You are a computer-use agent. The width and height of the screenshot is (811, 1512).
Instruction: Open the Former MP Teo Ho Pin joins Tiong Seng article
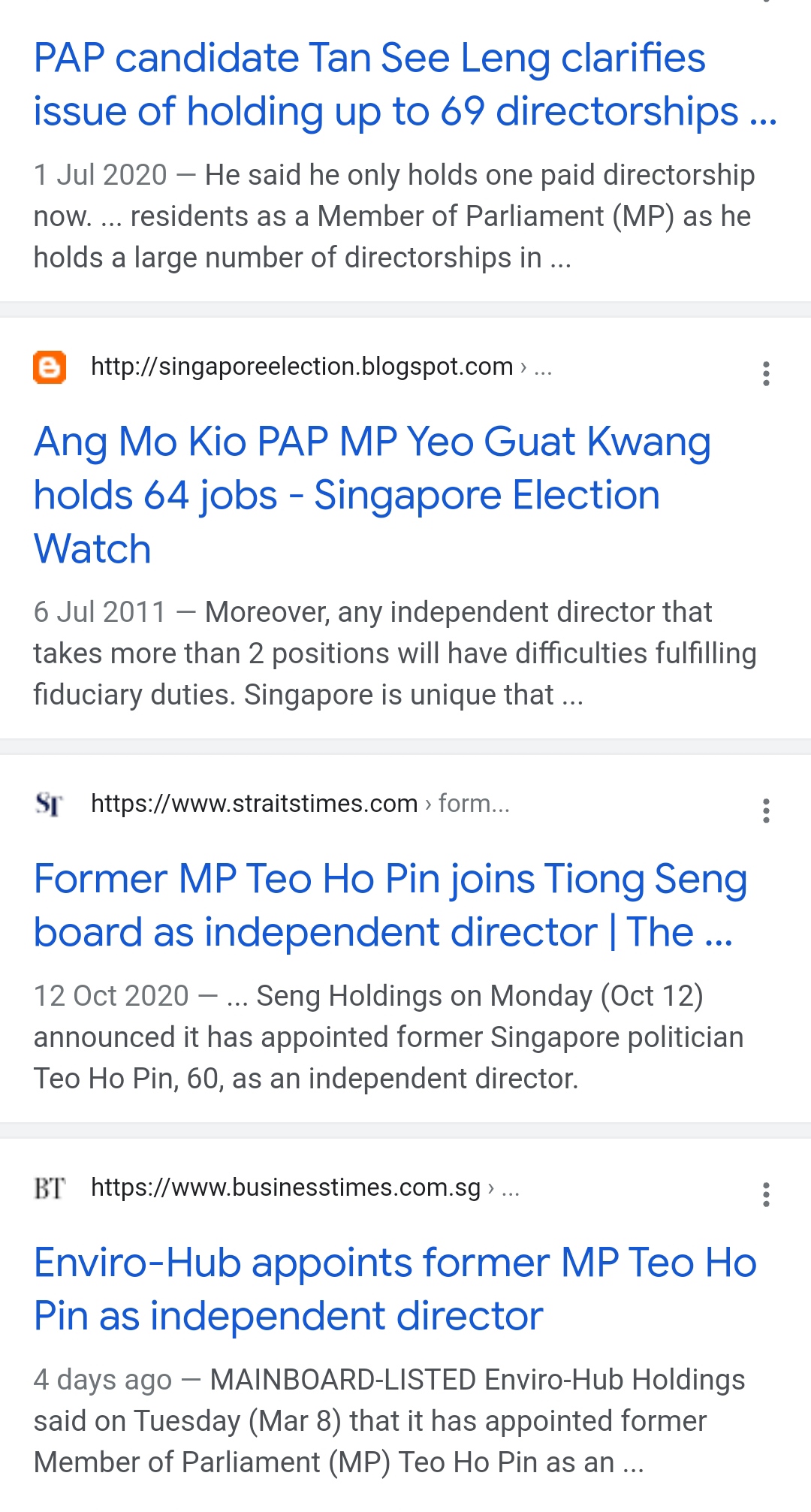point(390,905)
